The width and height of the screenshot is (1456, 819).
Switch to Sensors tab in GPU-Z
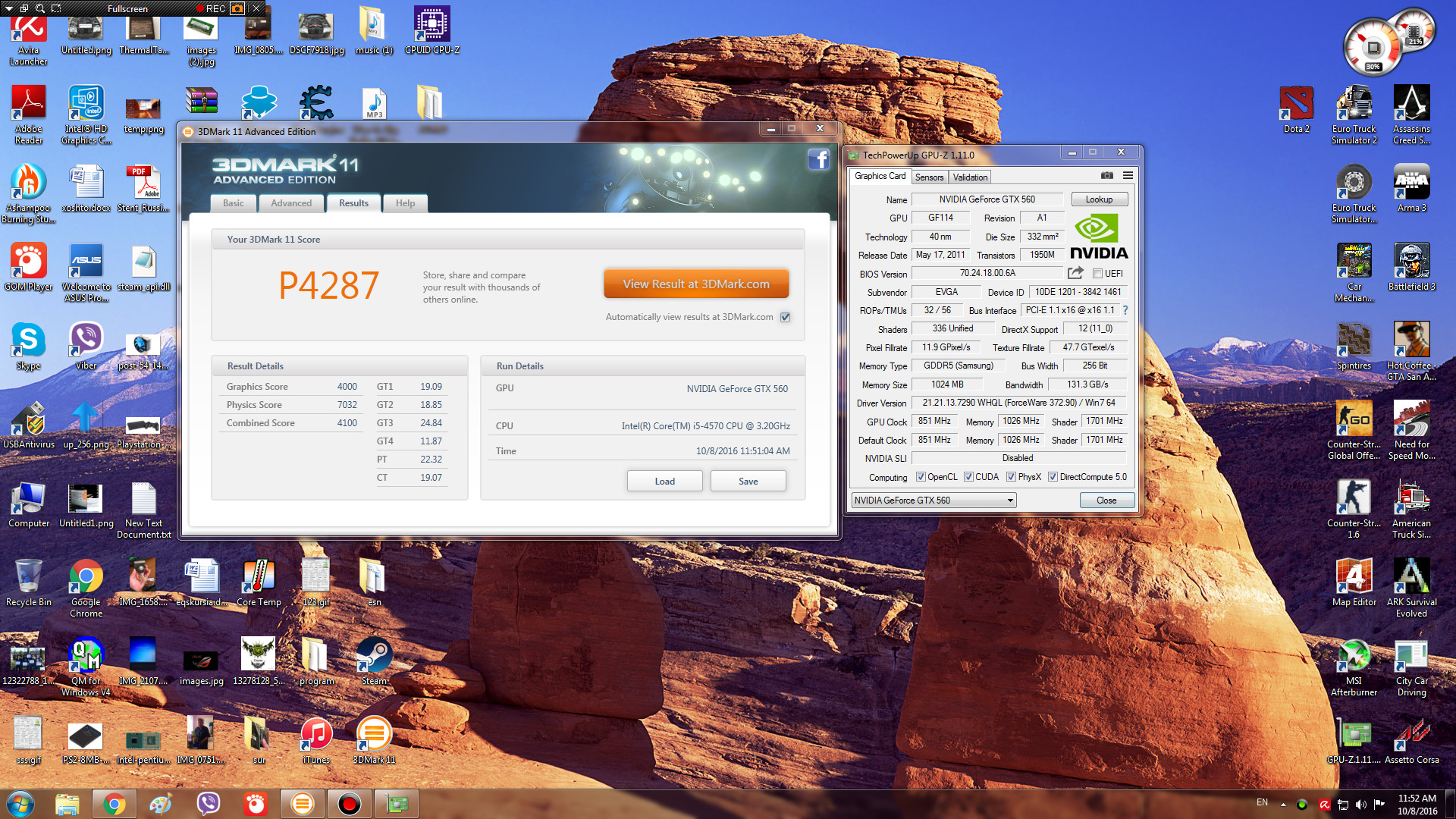point(929,177)
